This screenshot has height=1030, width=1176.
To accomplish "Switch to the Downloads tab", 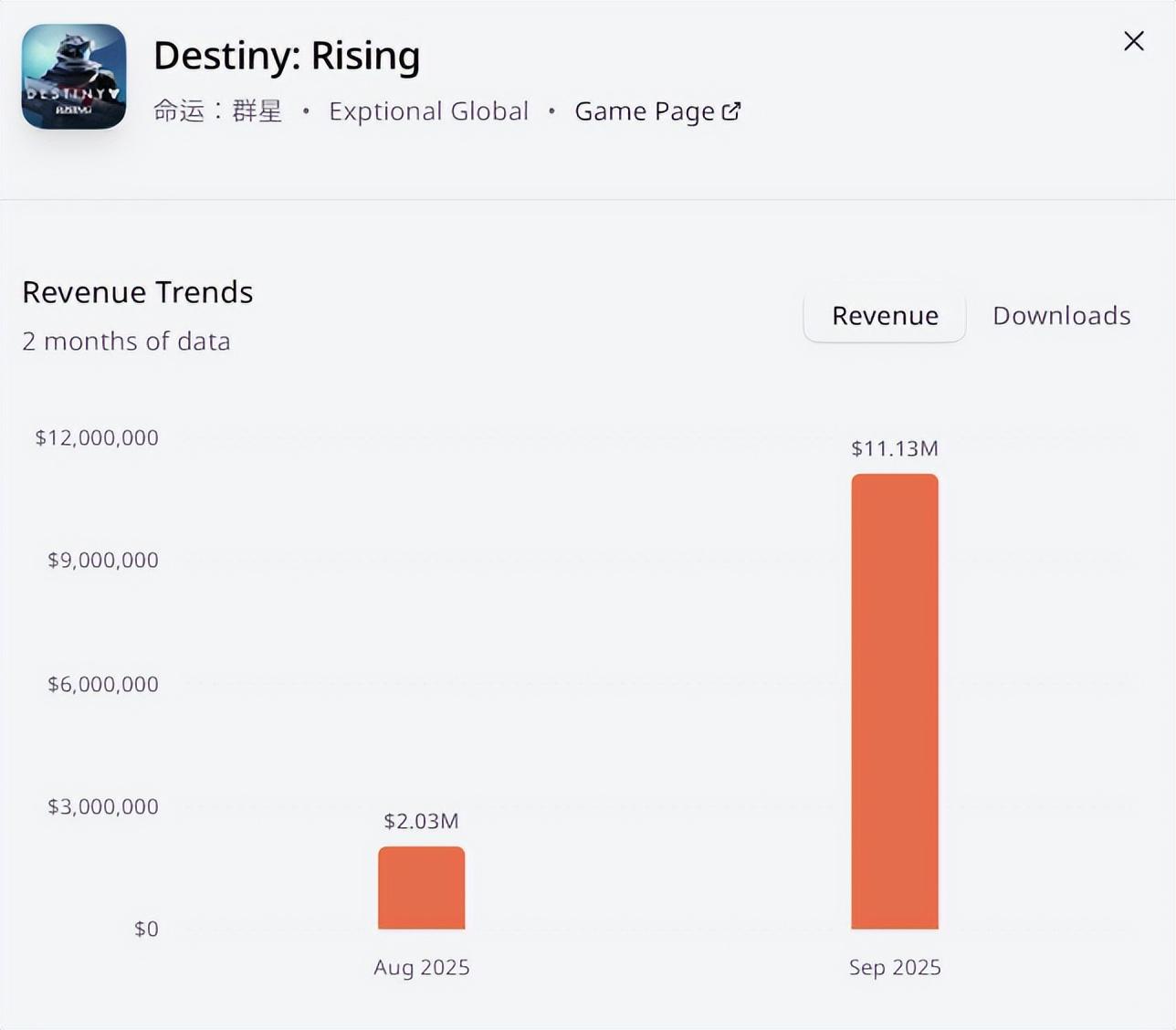I will coord(1061,316).
